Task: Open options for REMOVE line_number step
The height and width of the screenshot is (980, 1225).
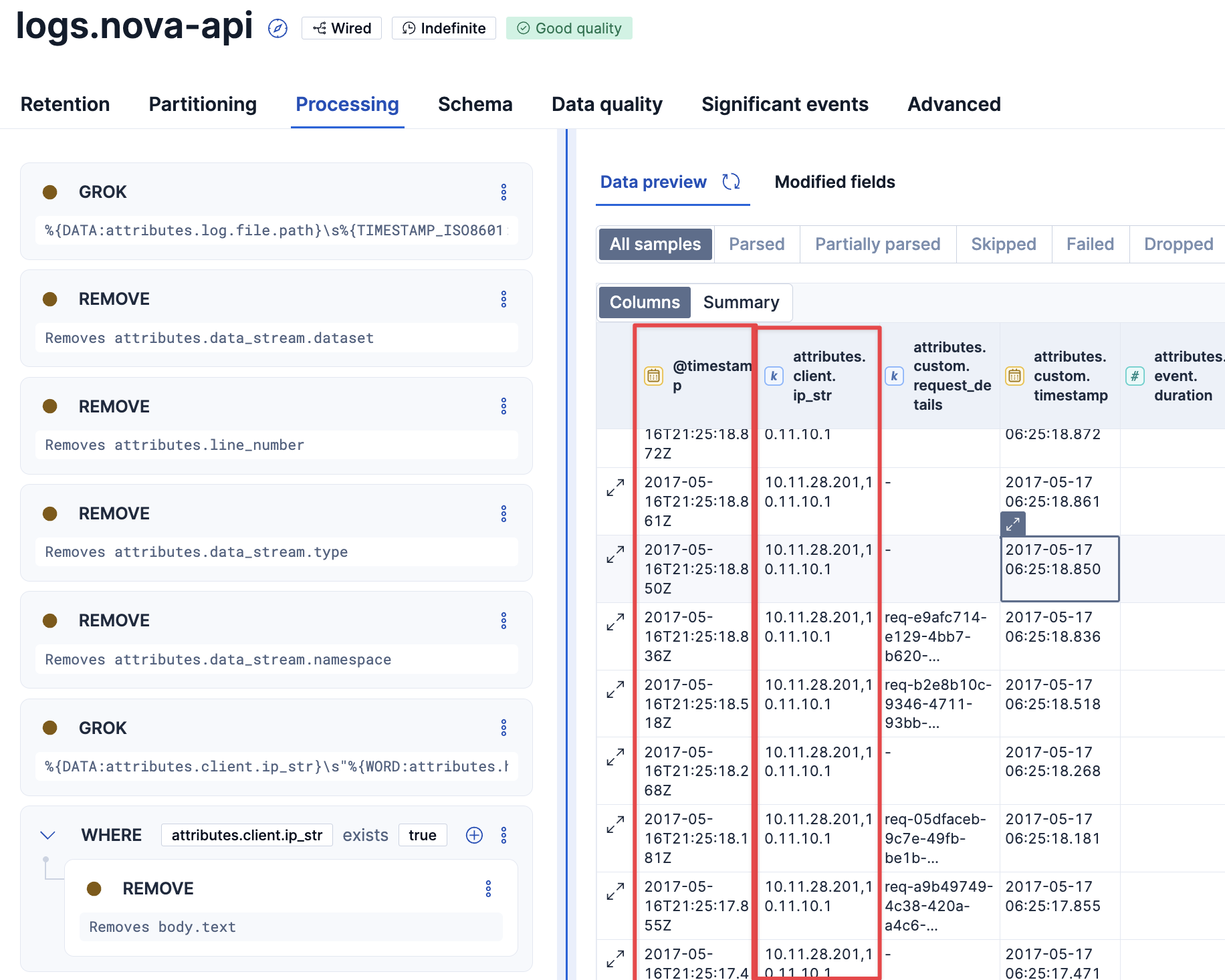Action: pos(504,406)
